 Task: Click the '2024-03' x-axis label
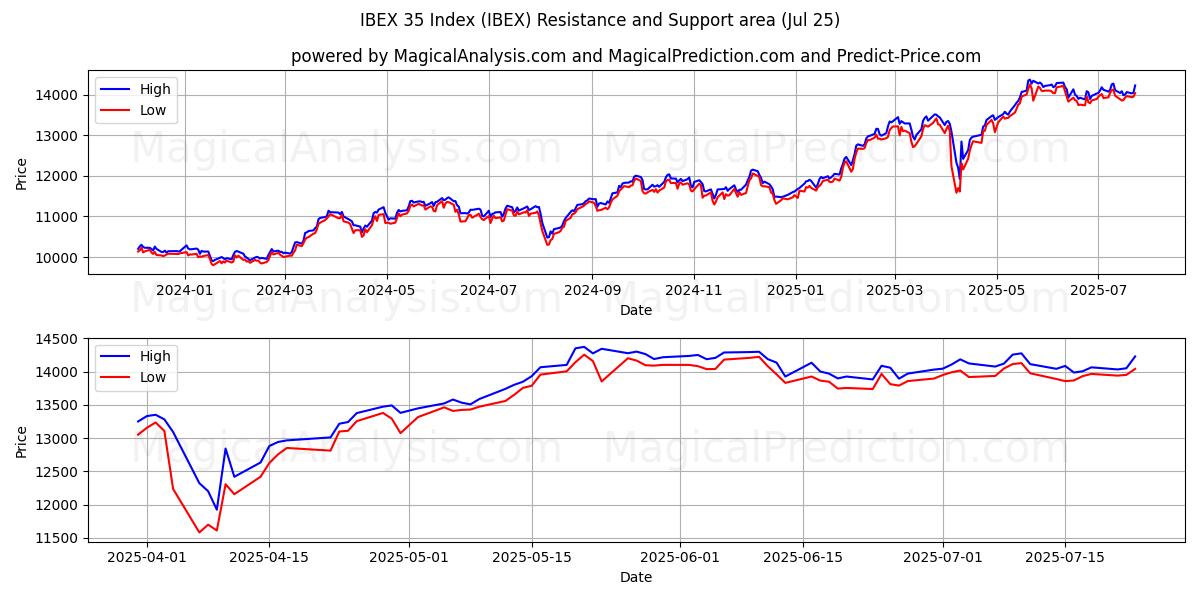[x=285, y=290]
